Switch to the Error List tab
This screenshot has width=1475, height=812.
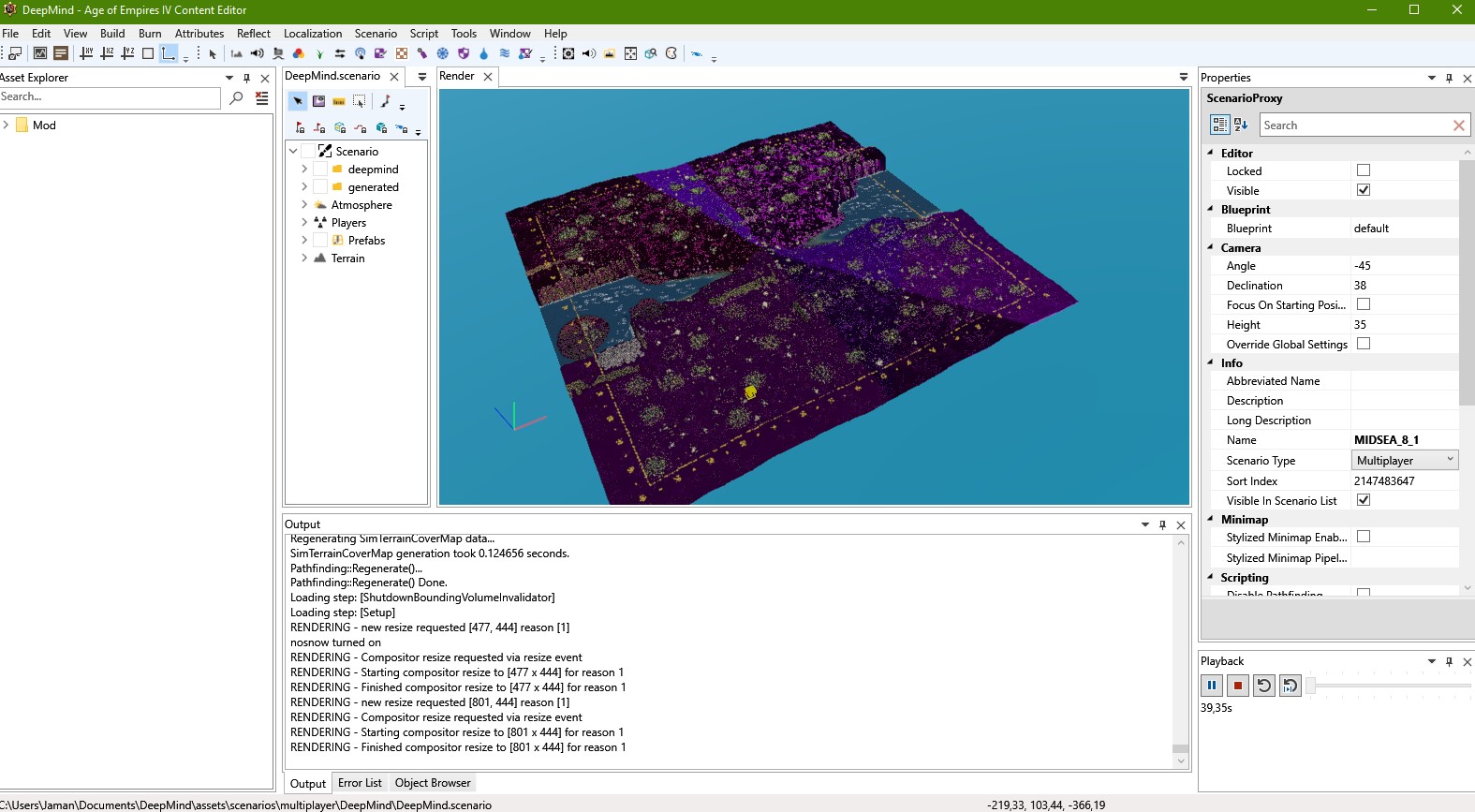pos(360,783)
